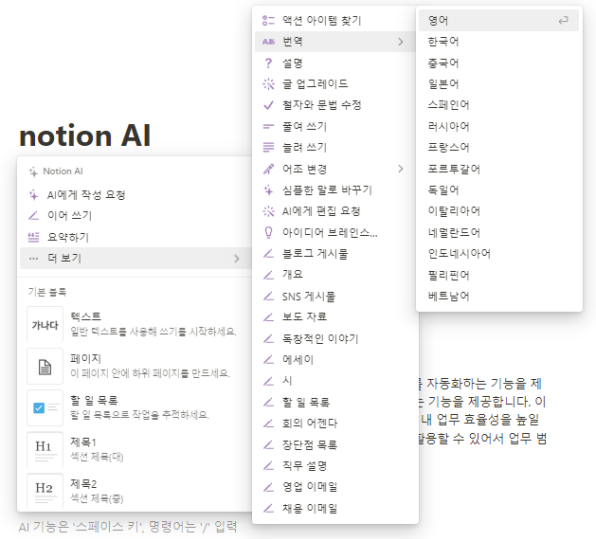This screenshot has height=539, width=596.
Task: Click the summary icon beside 요약하기
Action: (33, 238)
